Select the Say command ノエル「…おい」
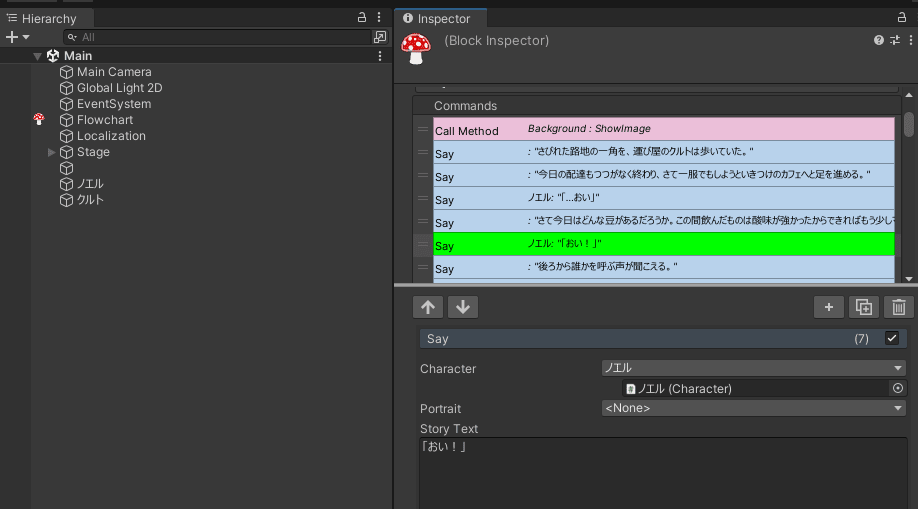Viewport: 918px width, 509px height. (664, 198)
